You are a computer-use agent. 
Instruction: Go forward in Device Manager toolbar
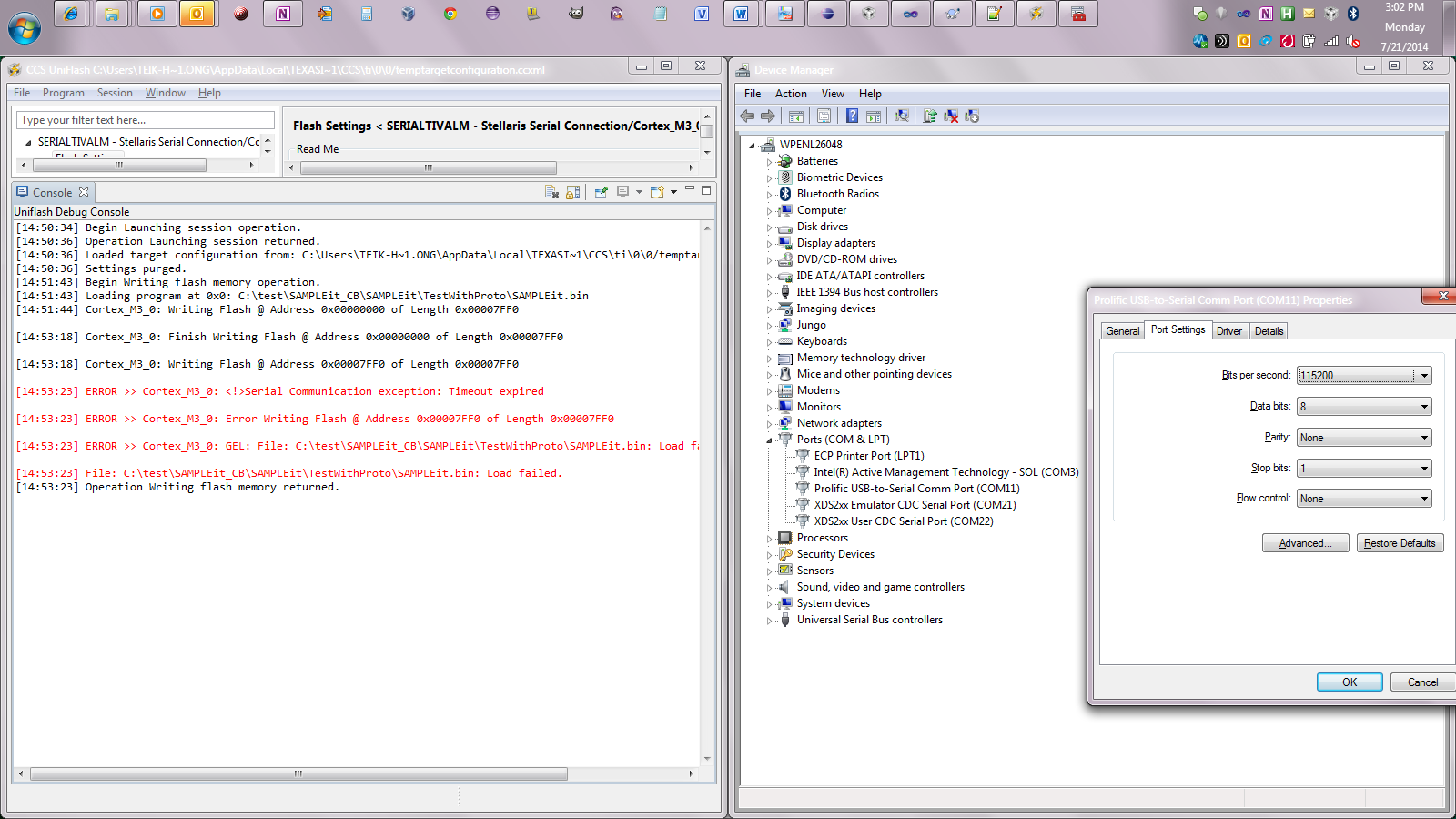tap(767, 116)
